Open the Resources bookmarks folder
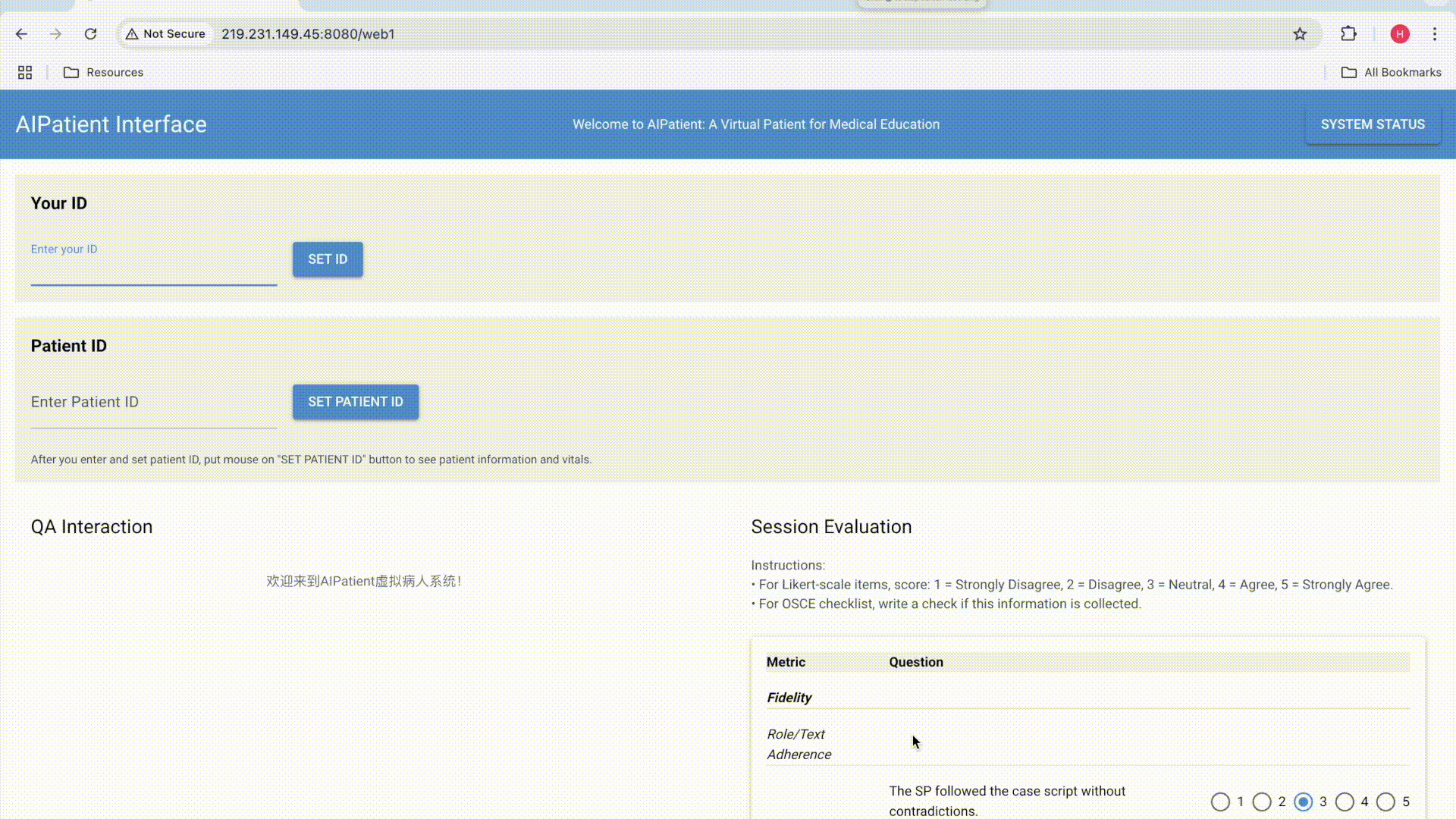Viewport: 1456px width, 819px height. (103, 73)
